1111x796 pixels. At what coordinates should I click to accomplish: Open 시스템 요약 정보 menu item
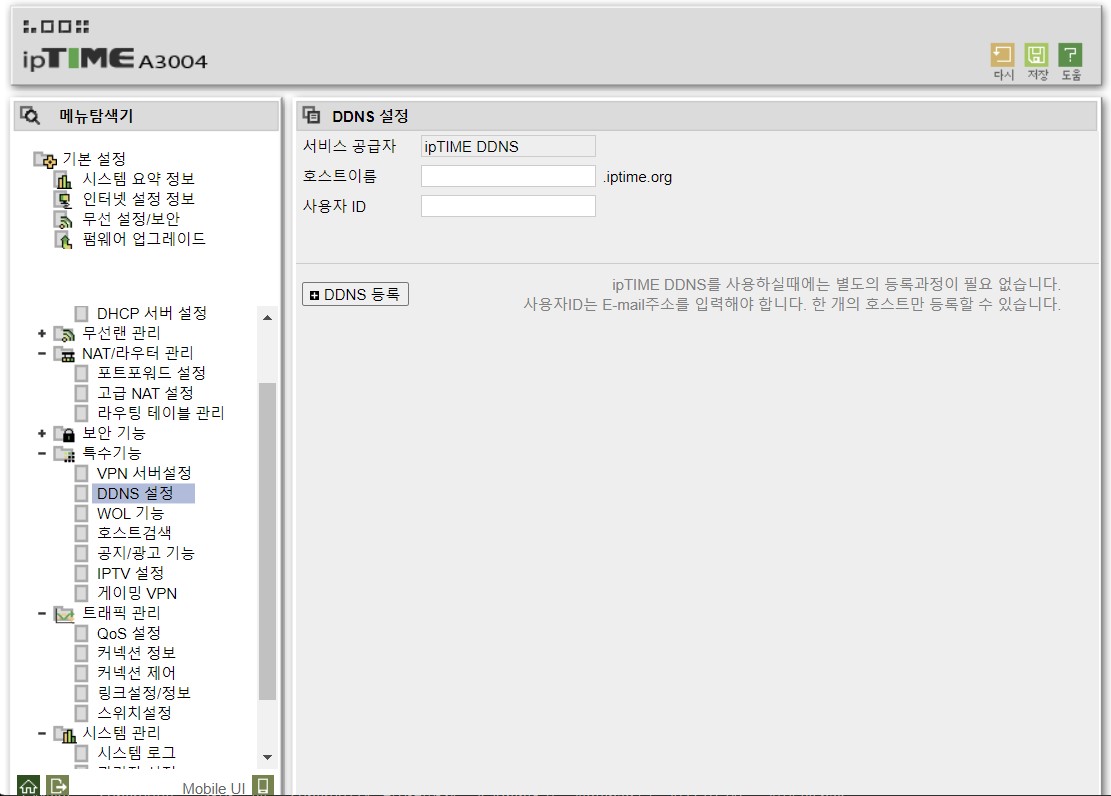coord(138,179)
